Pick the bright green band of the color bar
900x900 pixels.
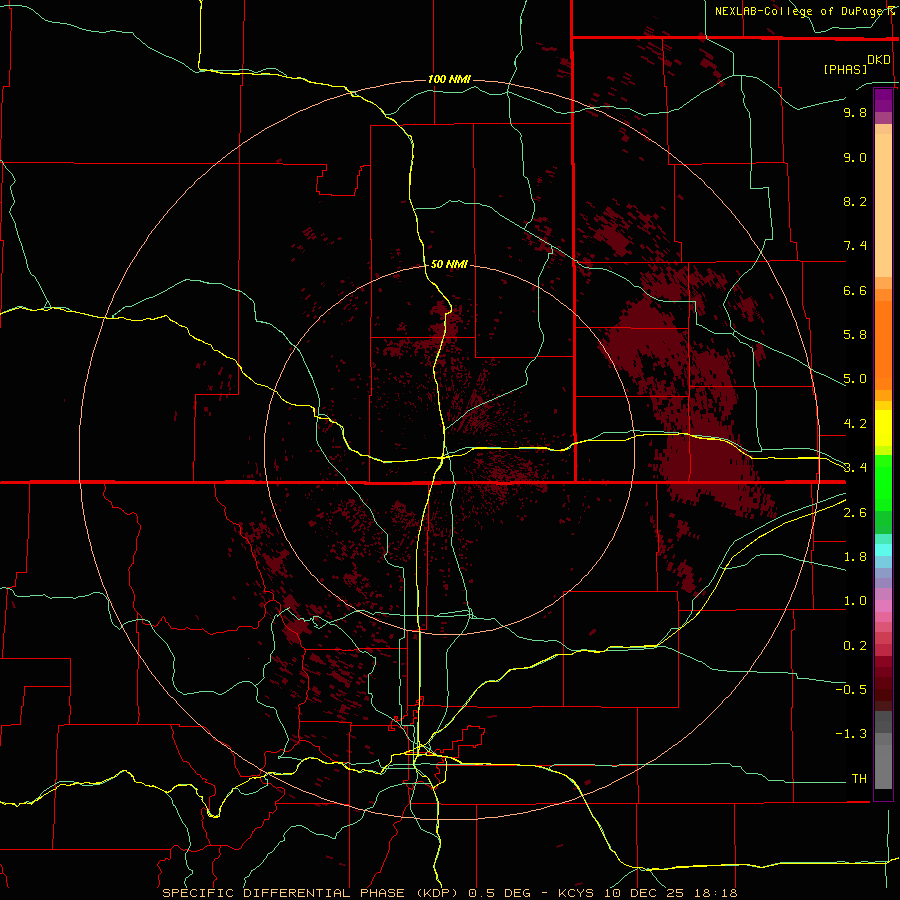(x=883, y=482)
